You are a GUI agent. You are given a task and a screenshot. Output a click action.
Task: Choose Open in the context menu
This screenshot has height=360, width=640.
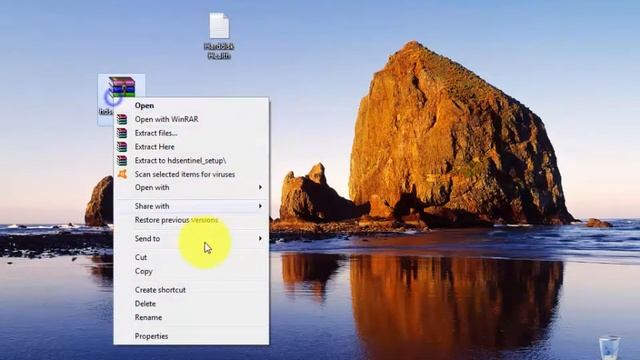[191, 105]
